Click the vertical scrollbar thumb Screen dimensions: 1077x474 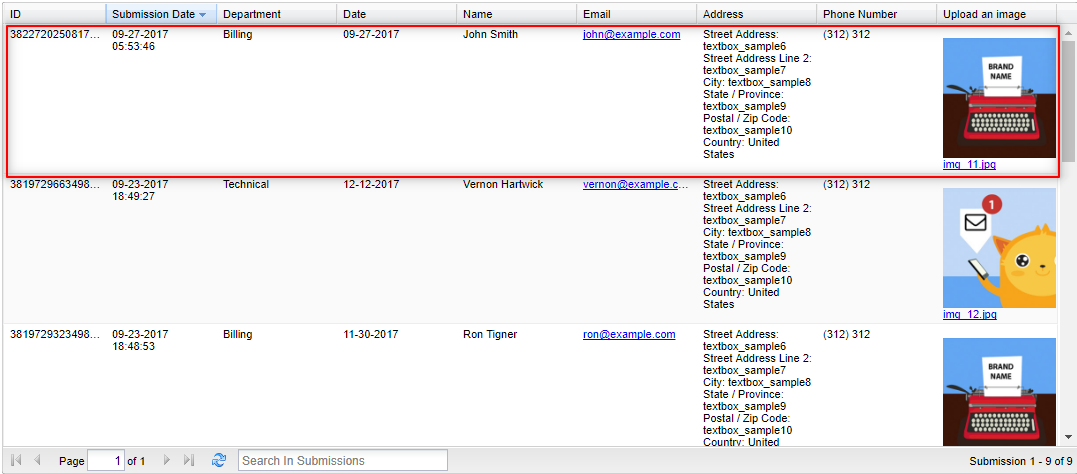pos(1068,102)
